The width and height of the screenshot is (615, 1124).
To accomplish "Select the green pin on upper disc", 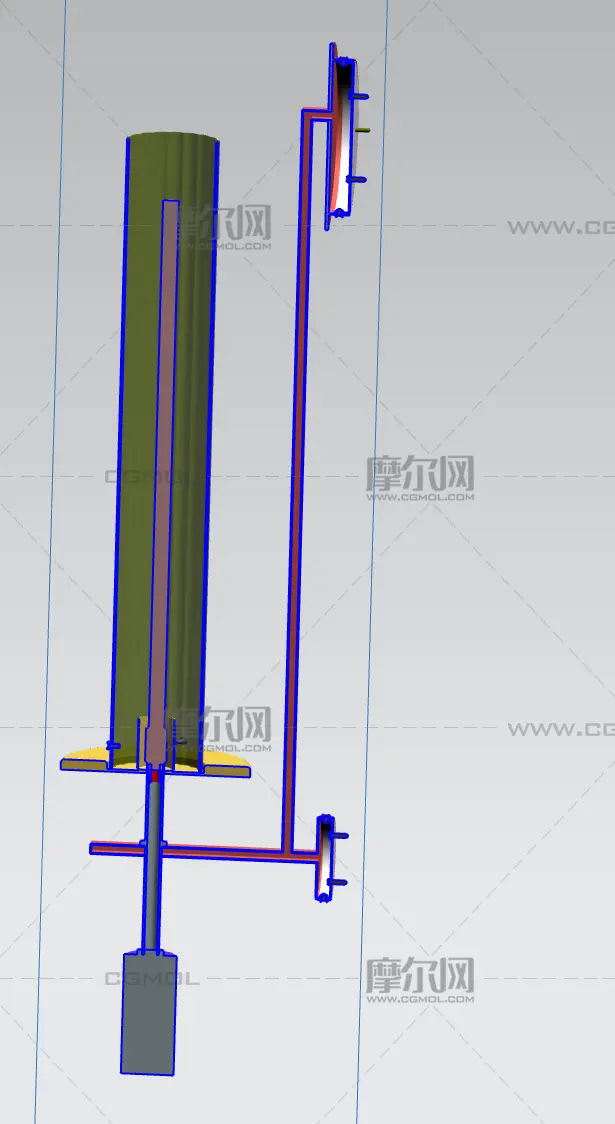I will click(364, 129).
